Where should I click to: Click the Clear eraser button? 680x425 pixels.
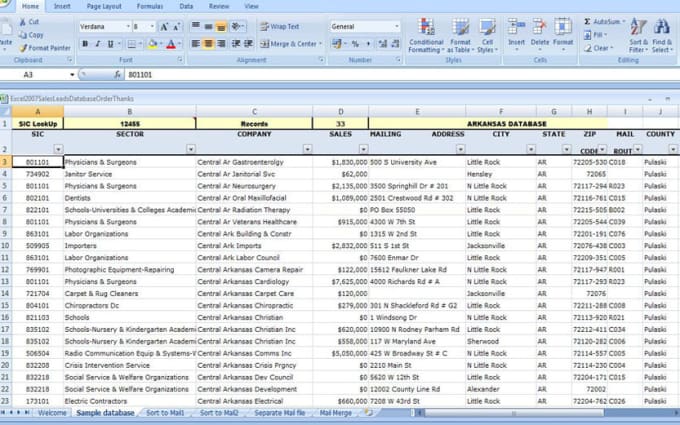(x=598, y=48)
